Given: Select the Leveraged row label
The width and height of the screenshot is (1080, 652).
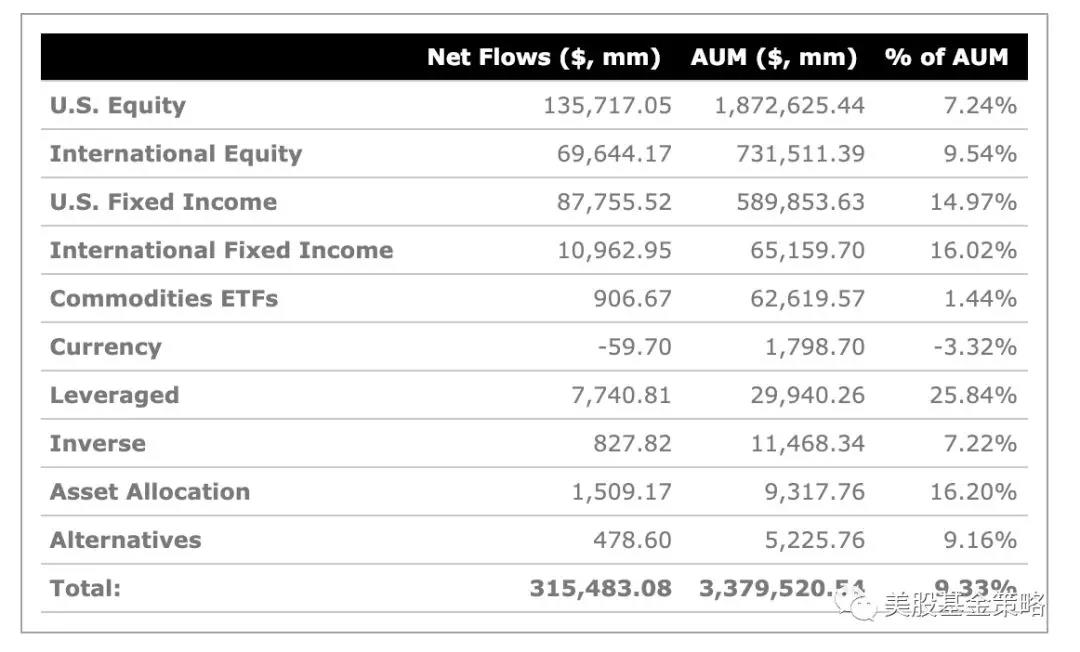Looking at the screenshot, I should tap(114, 395).
